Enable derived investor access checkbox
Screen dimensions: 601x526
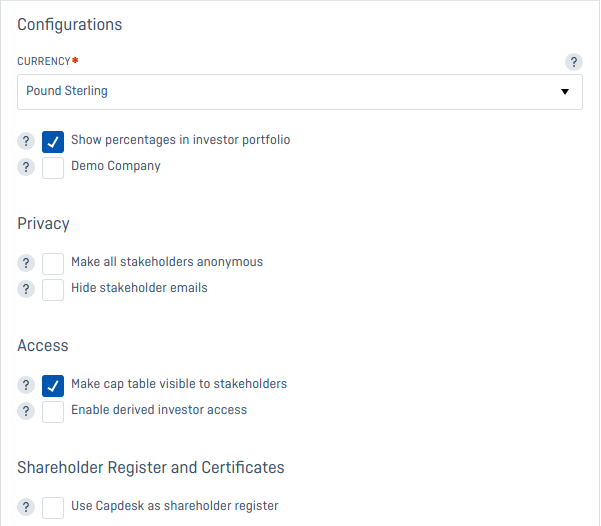pos(53,412)
